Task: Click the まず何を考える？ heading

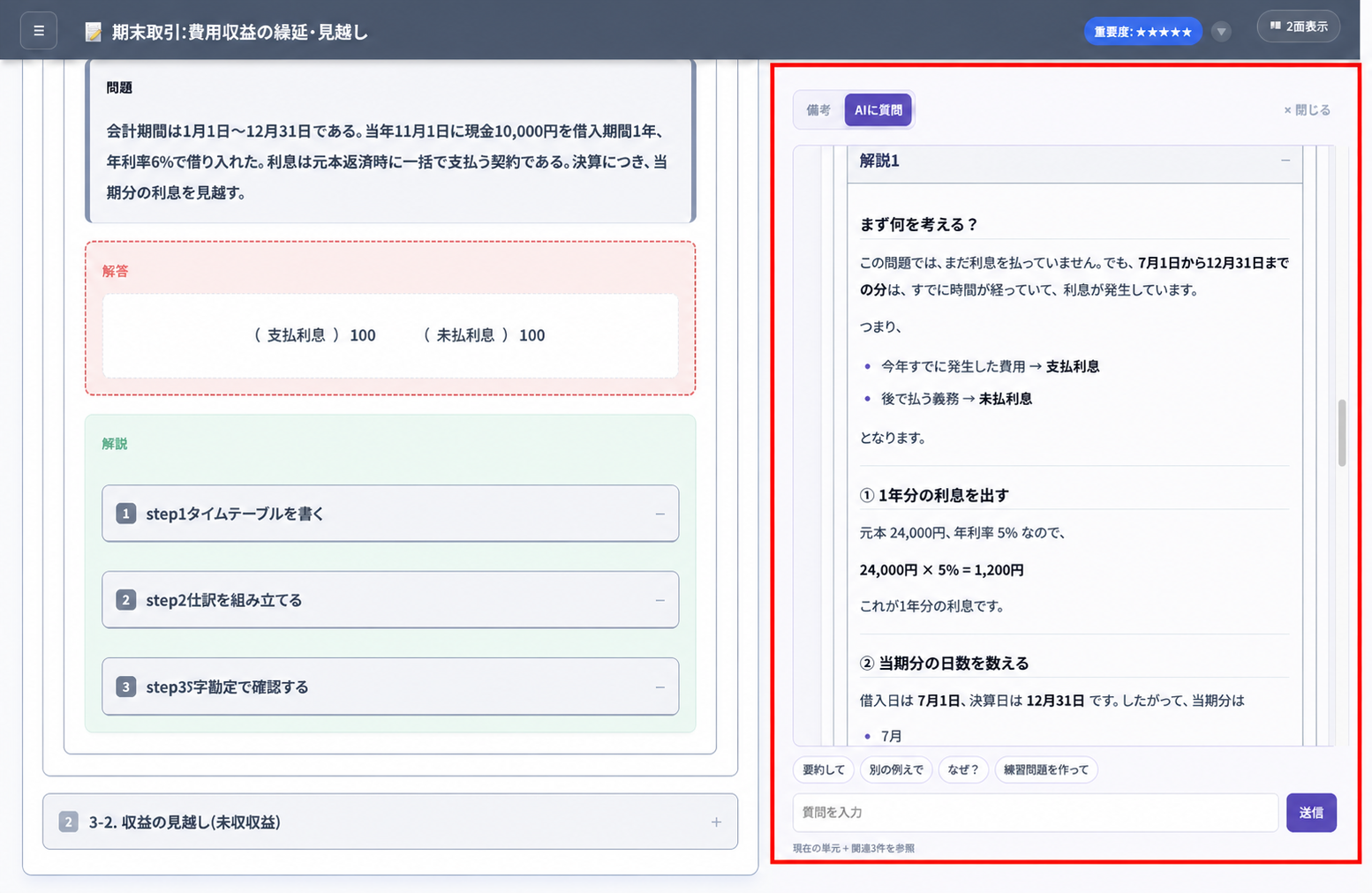Action: point(919,224)
